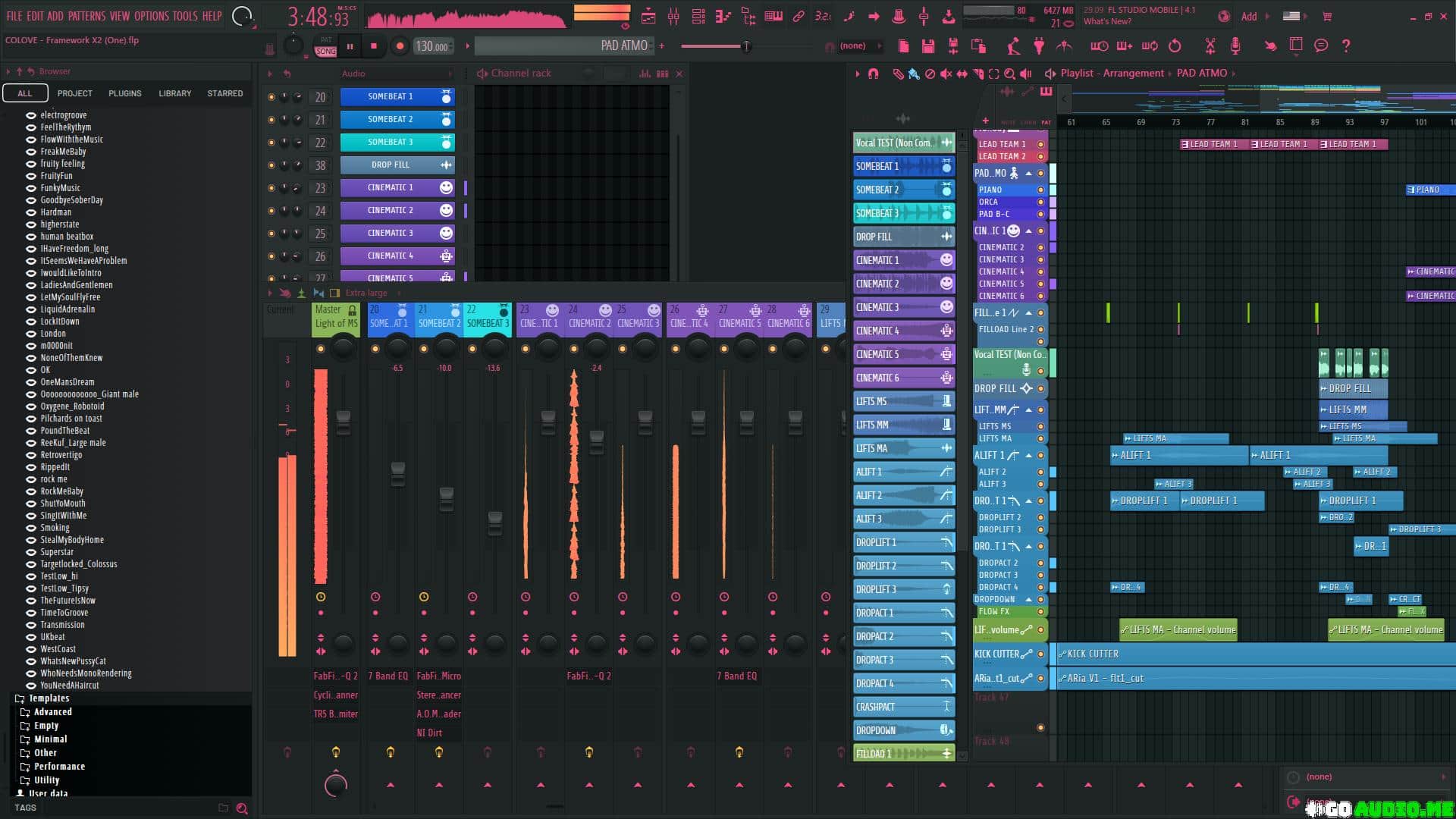Click the Master track volume fader

(x=344, y=422)
